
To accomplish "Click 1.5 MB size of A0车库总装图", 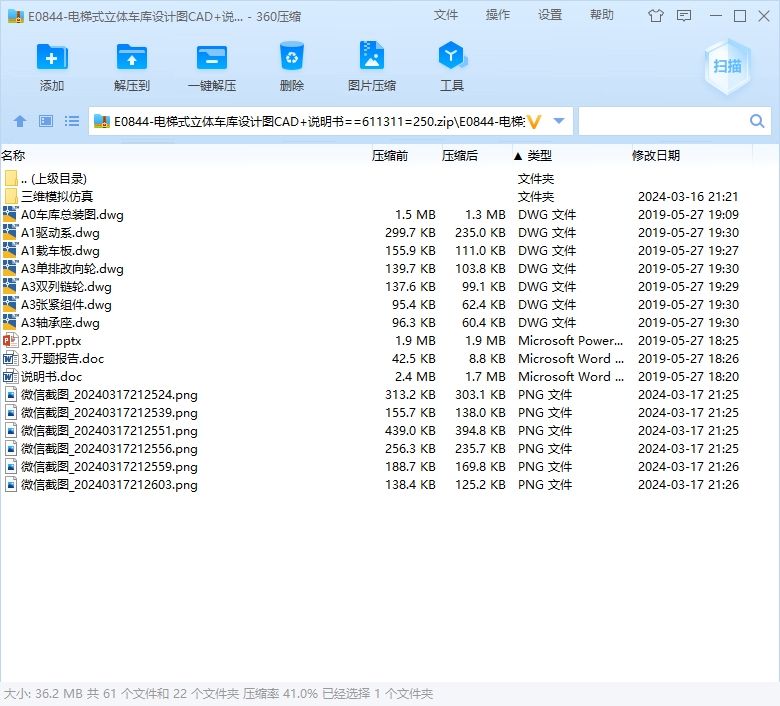I will coord(415,214).
